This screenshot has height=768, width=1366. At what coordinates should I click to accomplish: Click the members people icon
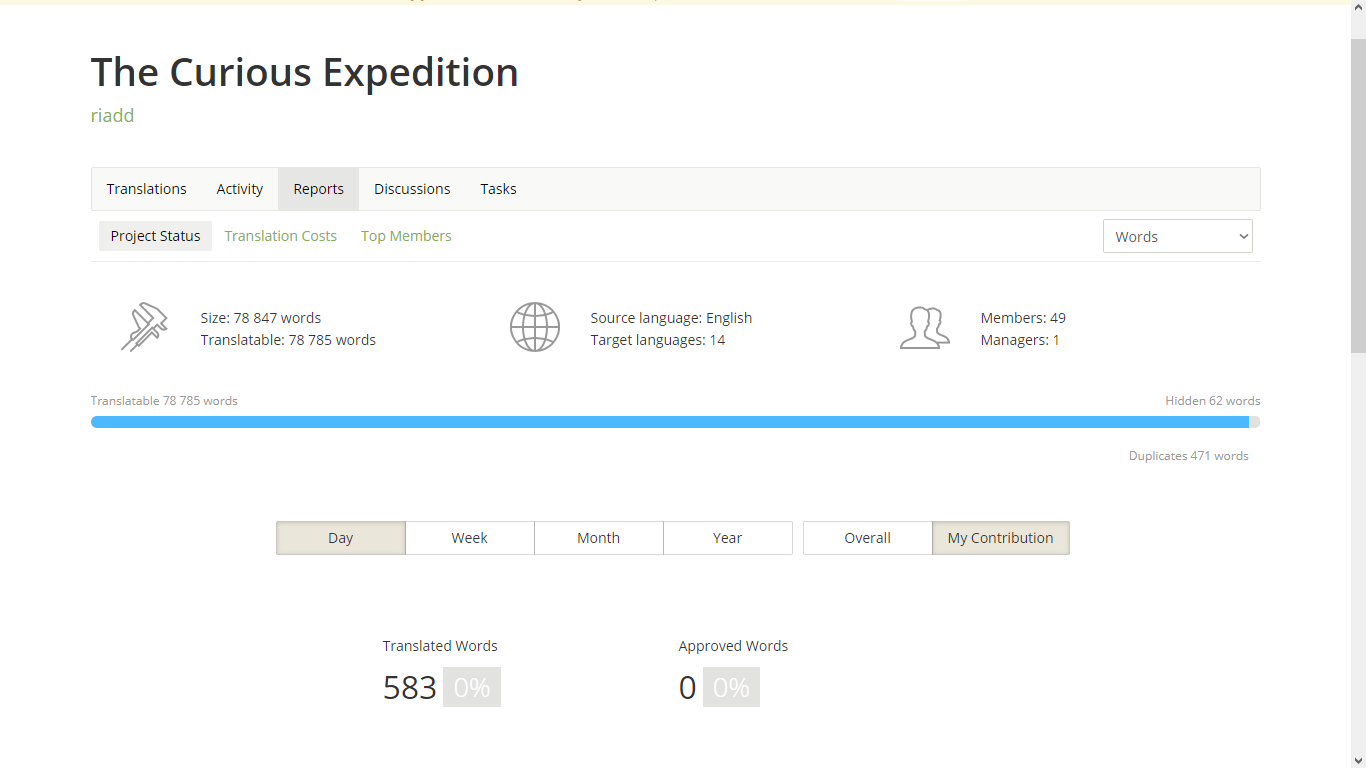coord(924,327)
